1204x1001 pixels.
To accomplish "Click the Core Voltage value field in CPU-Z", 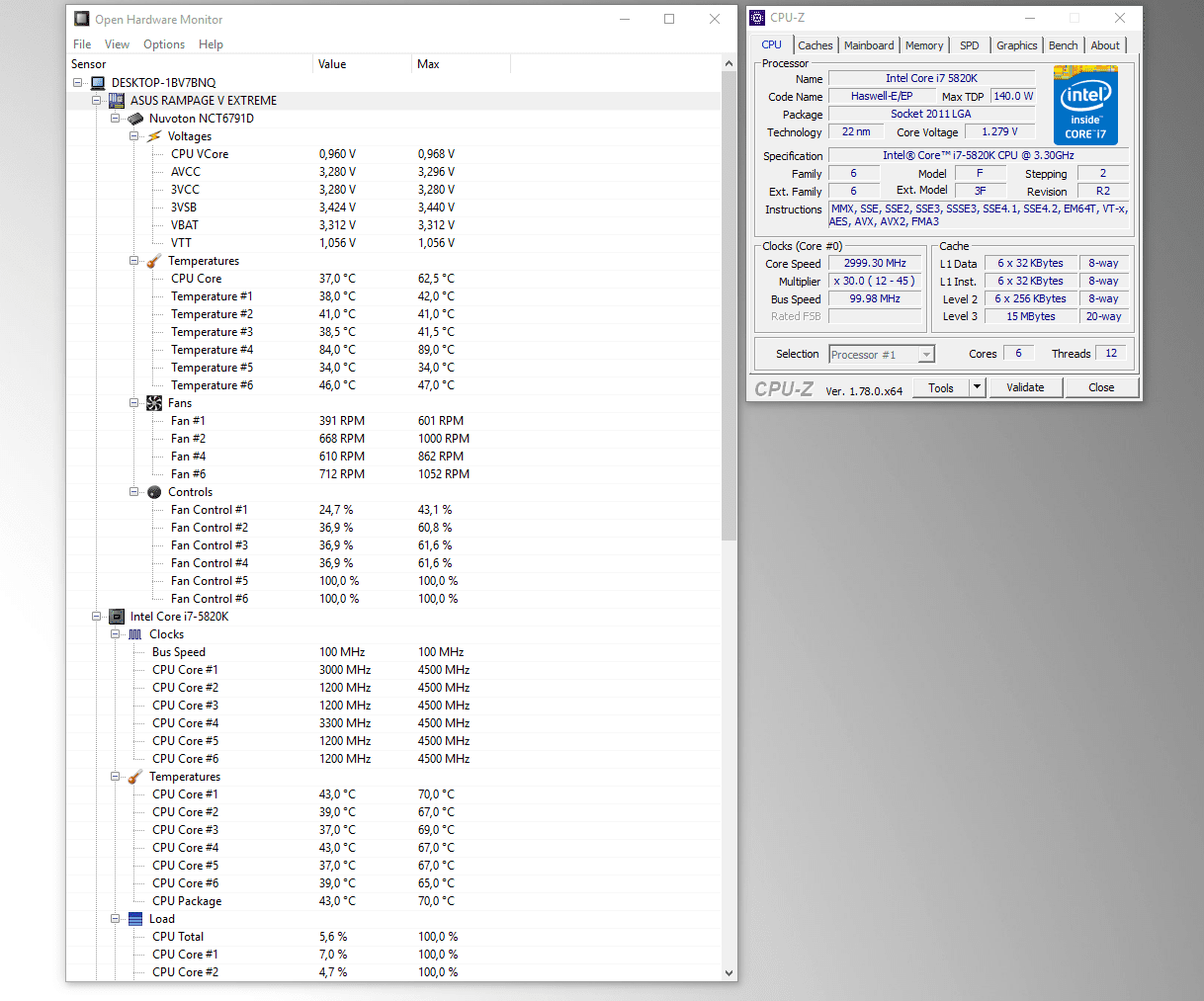I will pyautogui.click(x=999, y=132).
